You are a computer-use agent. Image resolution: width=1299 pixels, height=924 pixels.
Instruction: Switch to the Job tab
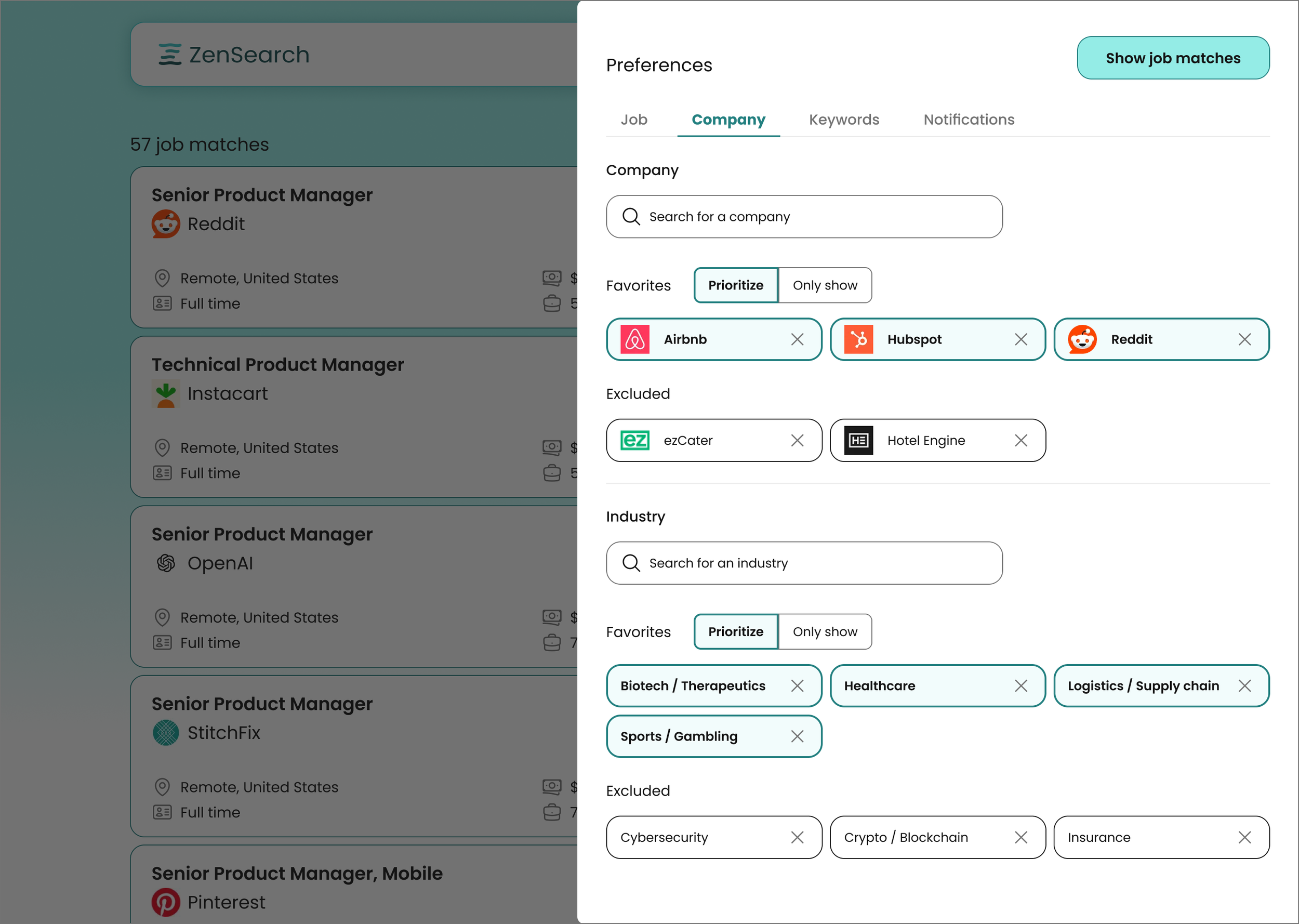click(x=633, y=120)
